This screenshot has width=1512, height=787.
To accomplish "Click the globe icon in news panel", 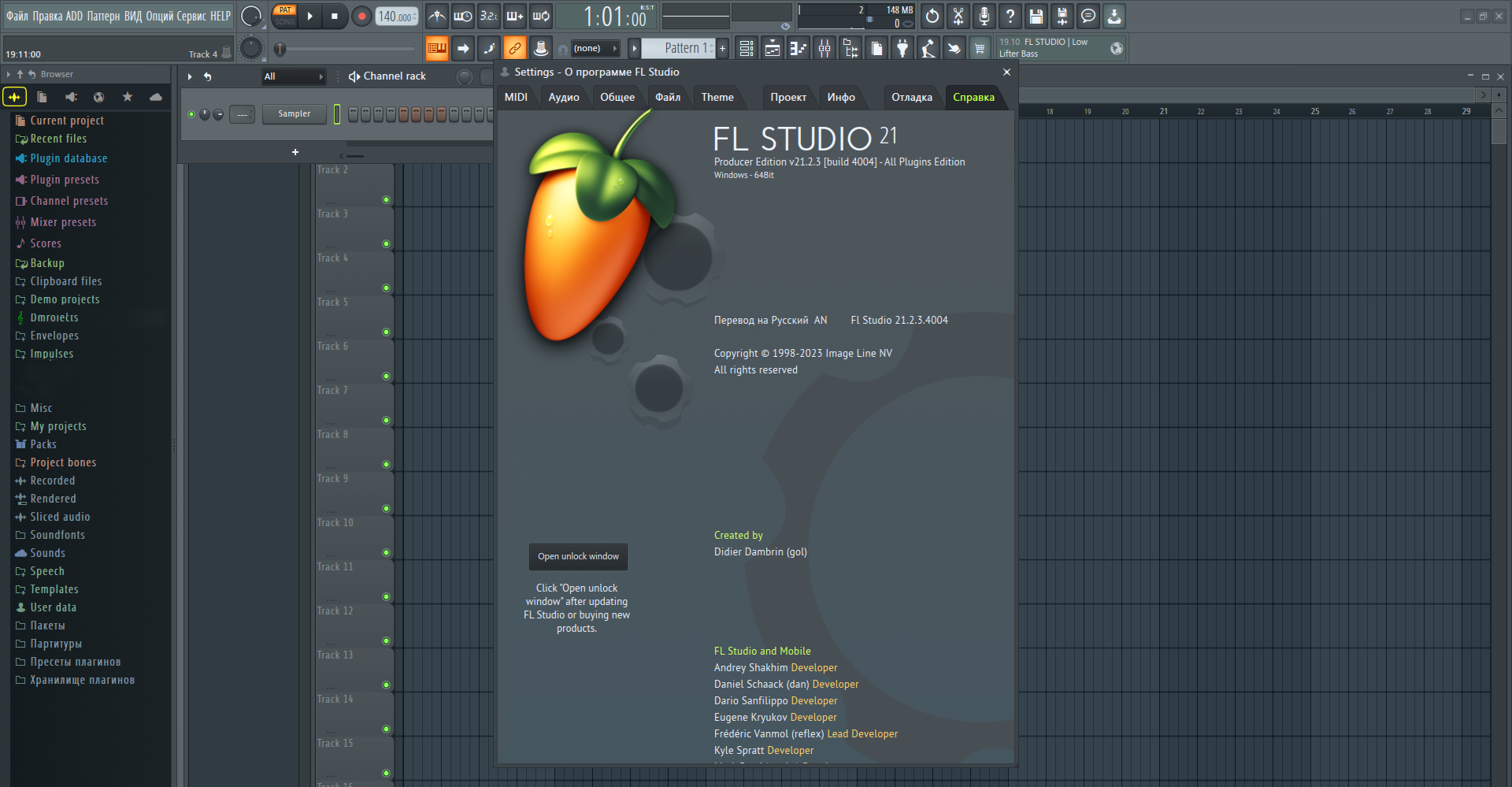I will click(1117, 48).
